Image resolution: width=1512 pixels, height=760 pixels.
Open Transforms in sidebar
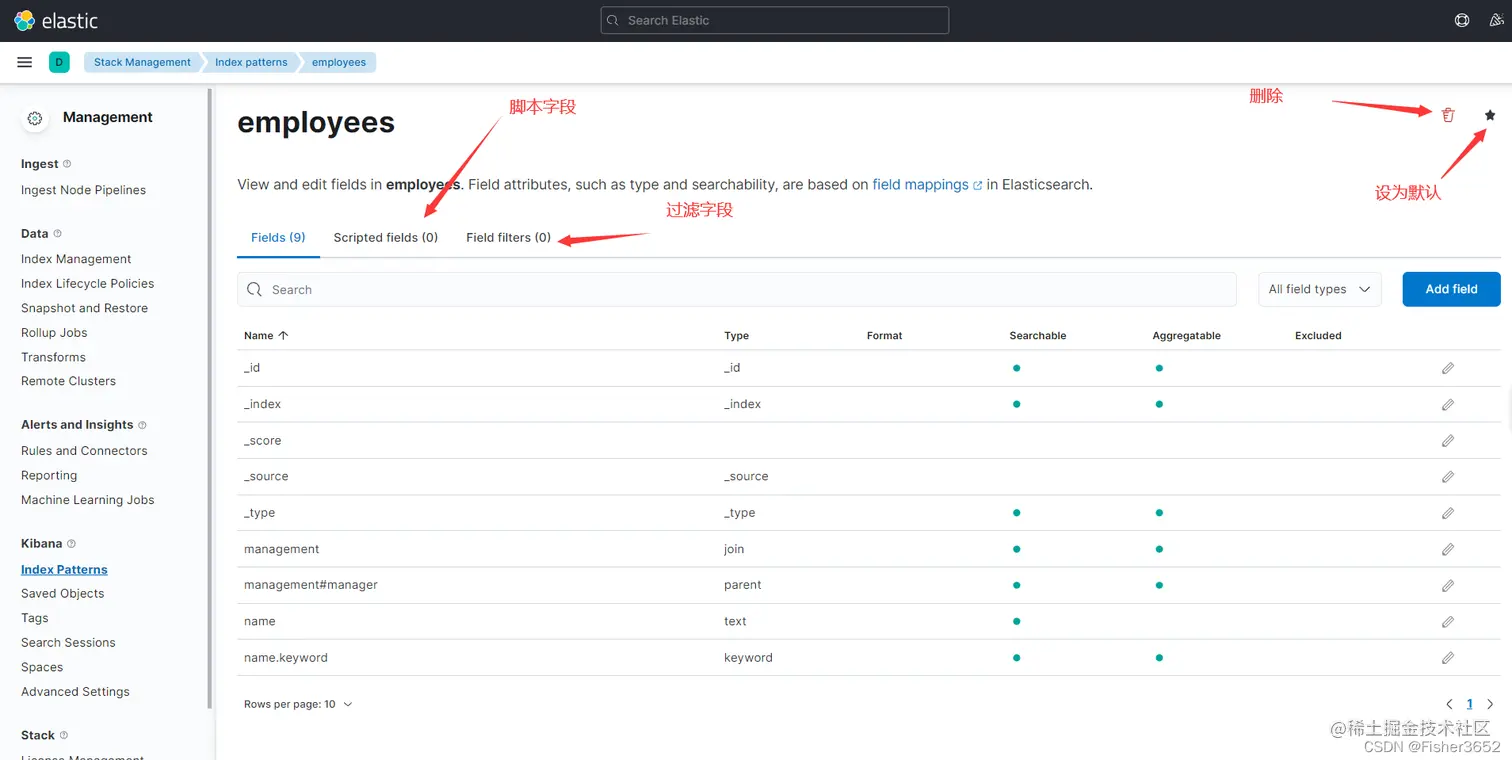click(53, 357)
